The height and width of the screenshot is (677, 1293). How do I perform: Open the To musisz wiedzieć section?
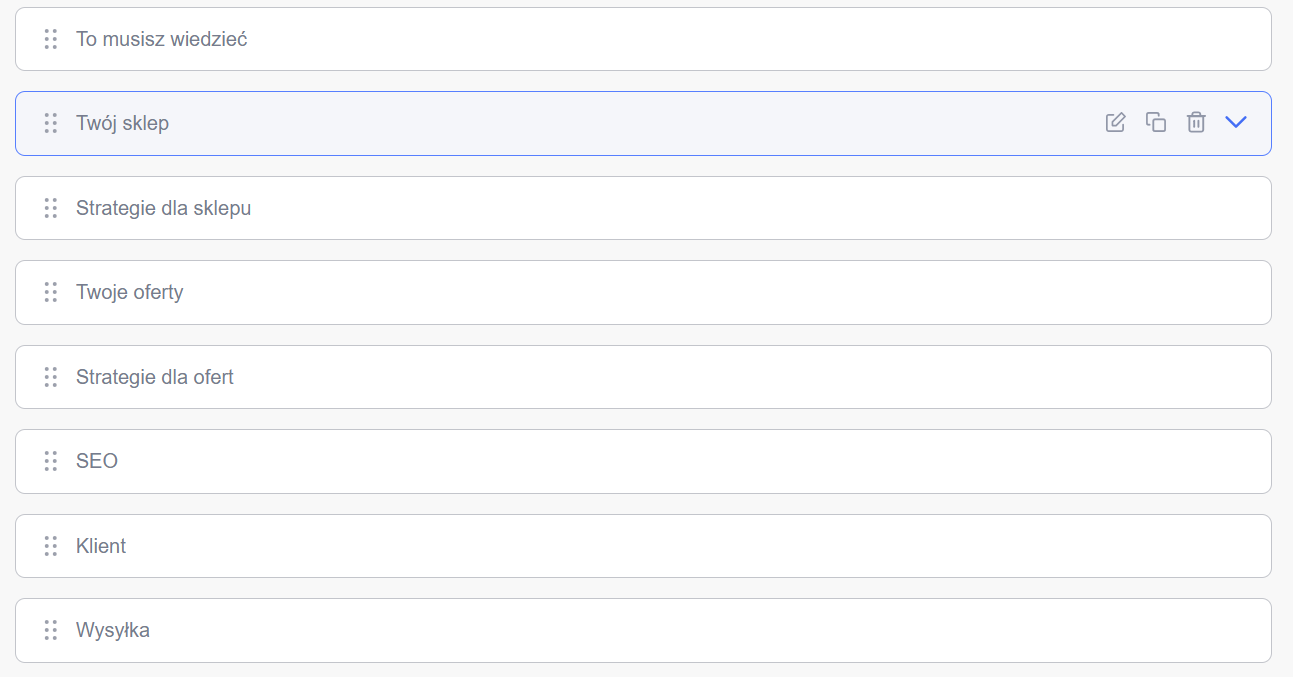tap(162, 39)
